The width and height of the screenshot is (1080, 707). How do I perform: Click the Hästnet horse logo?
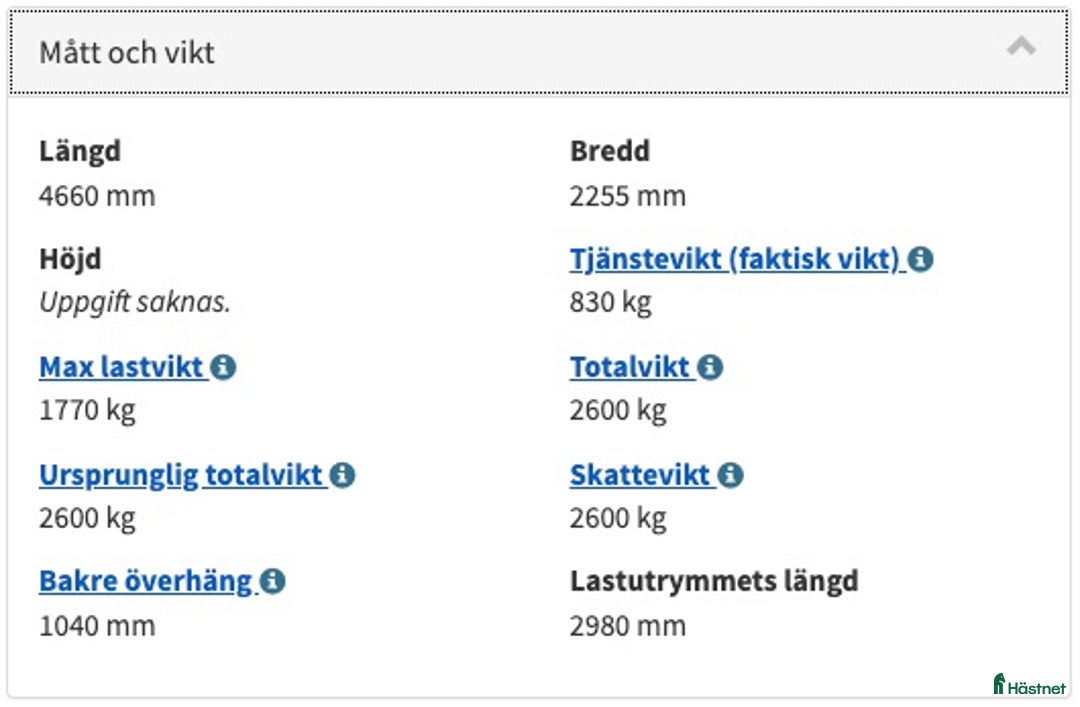(997, 685)
